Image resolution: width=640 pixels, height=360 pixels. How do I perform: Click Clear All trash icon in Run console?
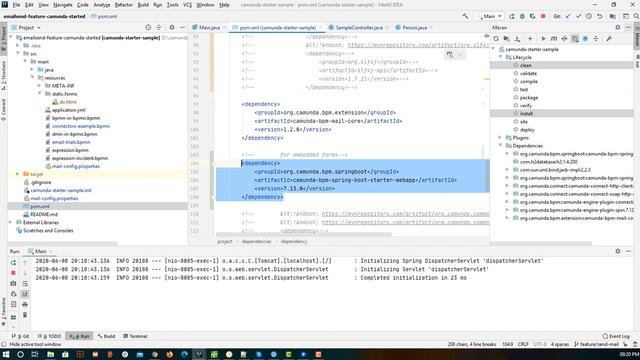click(x=25, y=315)
